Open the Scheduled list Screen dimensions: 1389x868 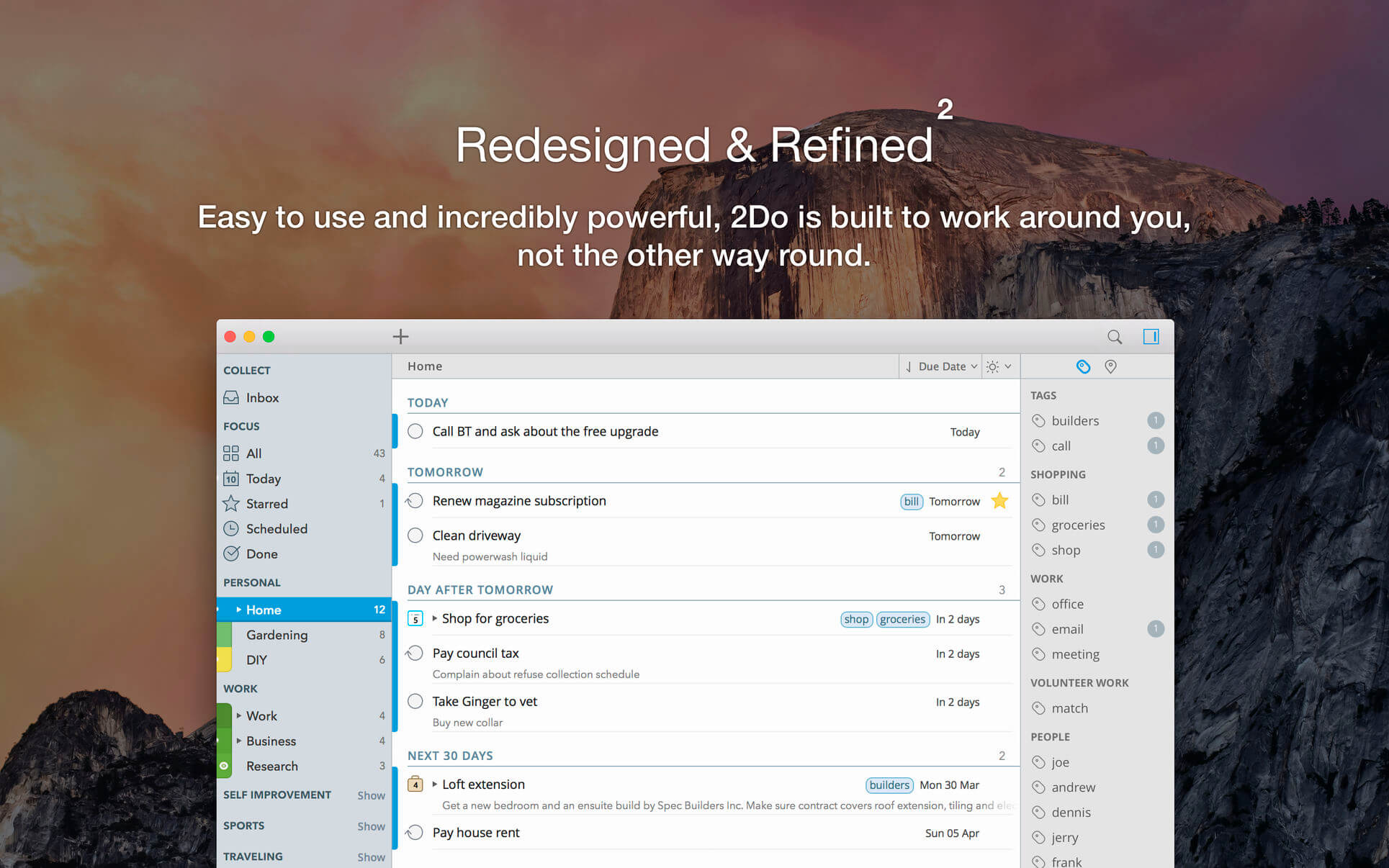pos(275,528)
